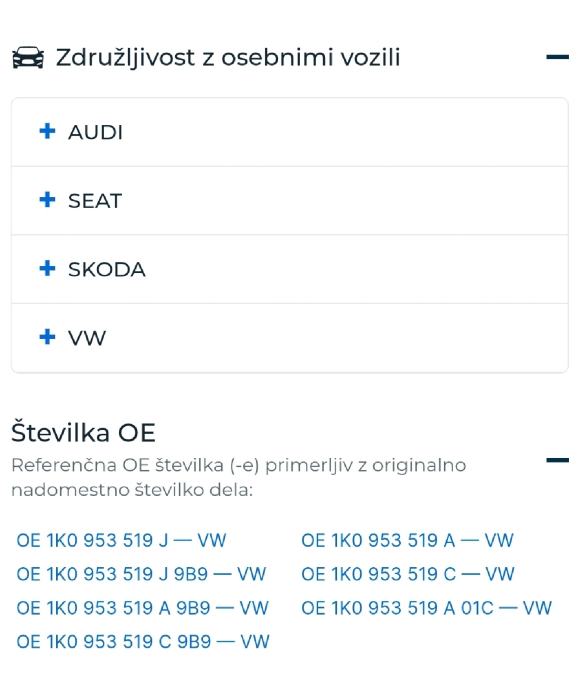
Task: Open link OE 1K0 953 519 C 9B9
Action: click(143, 642)
